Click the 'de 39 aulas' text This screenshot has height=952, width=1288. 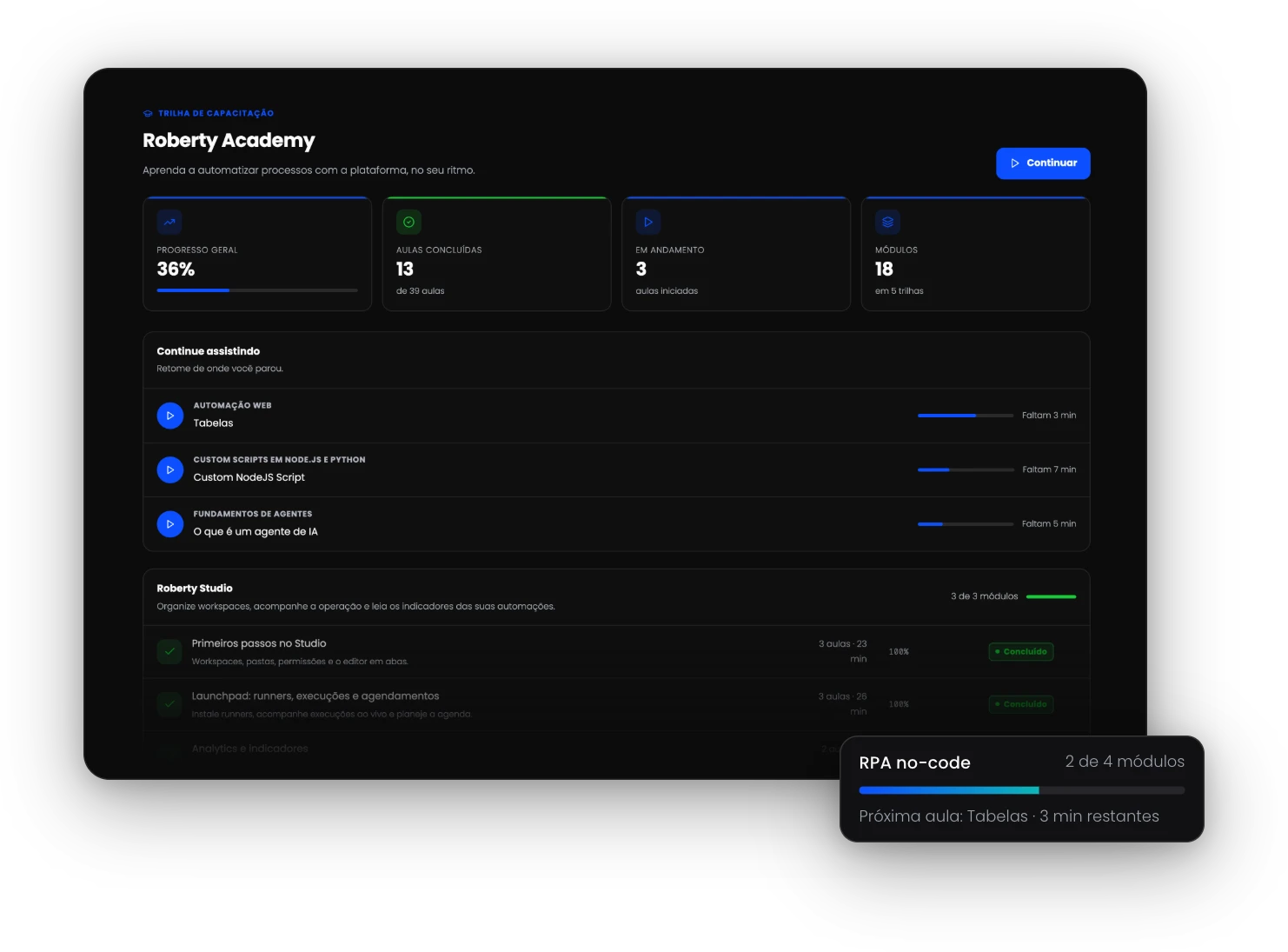tap(421, 291)
